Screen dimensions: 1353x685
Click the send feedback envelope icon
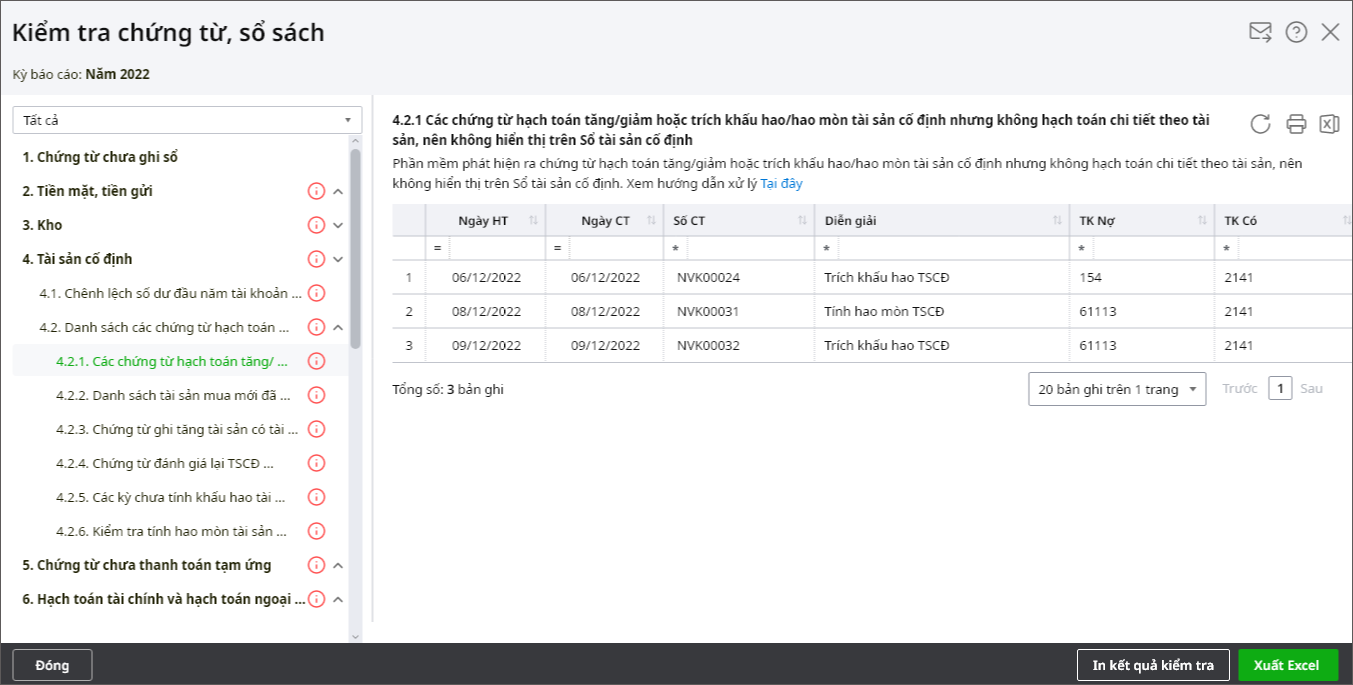[x=1260, y=32]
